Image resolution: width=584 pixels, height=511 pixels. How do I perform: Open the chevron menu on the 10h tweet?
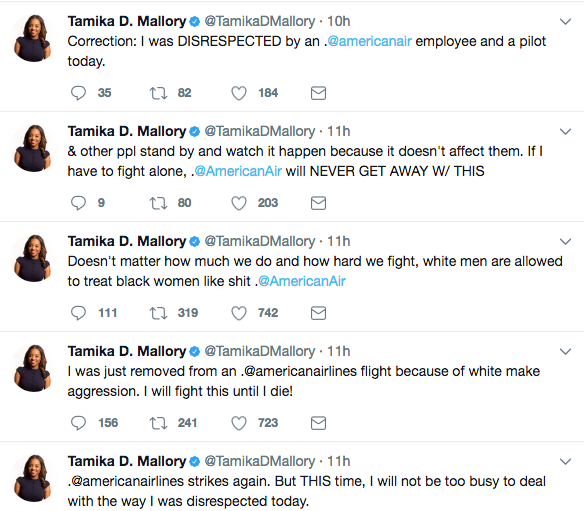(x=565, y=22)
